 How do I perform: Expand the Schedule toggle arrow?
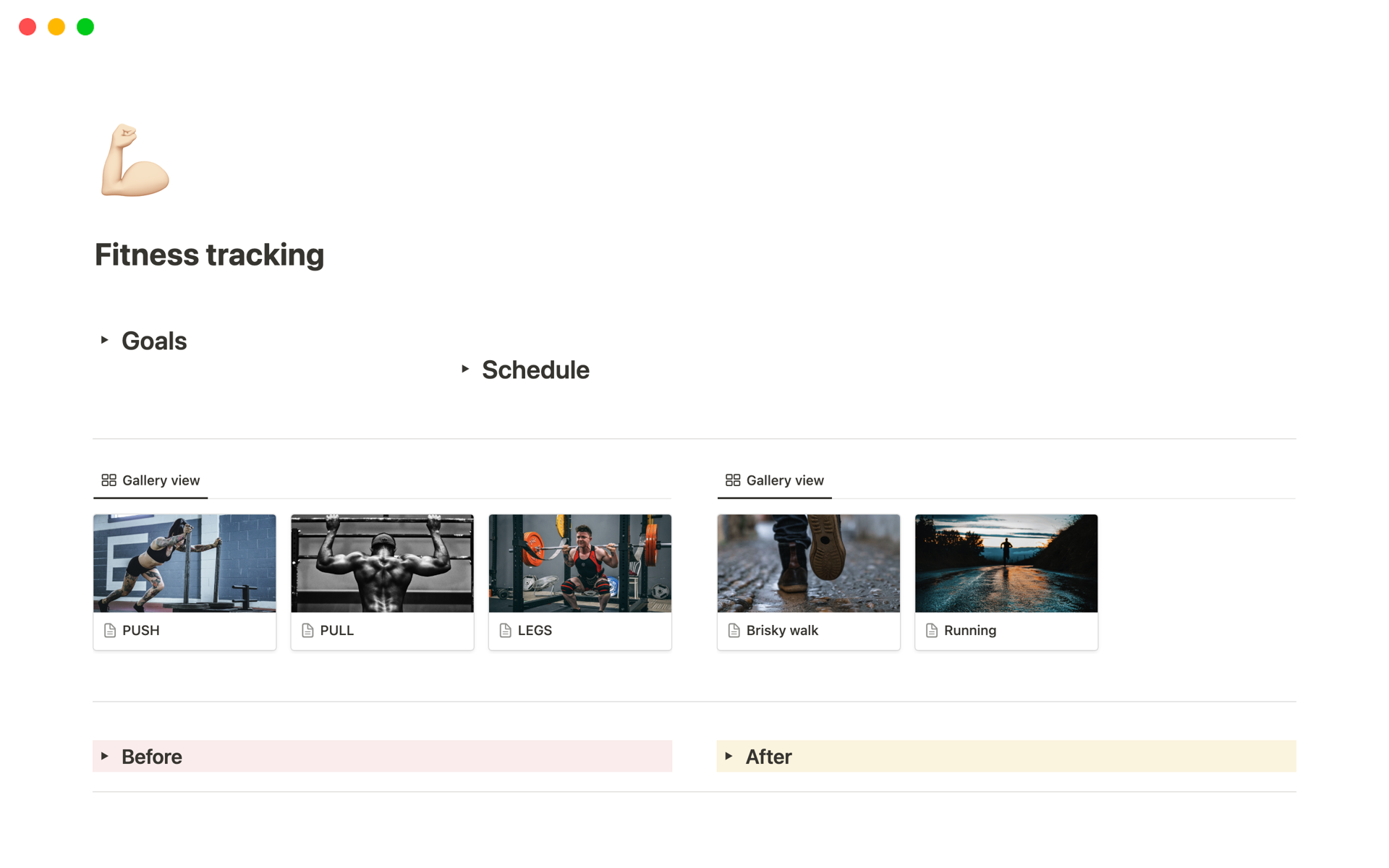pos(465,369)
